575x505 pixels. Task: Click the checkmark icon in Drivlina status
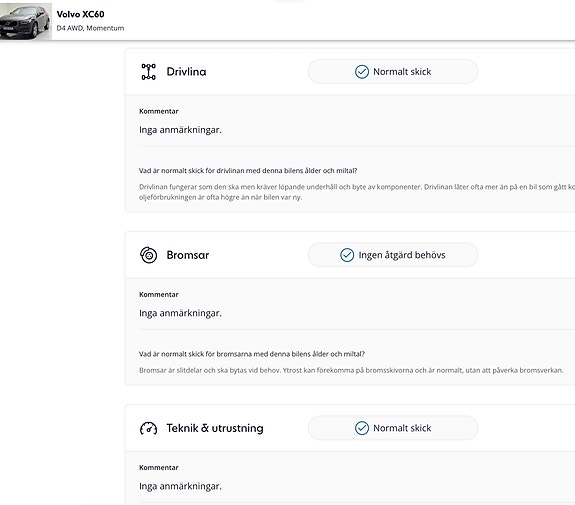coord(362,72)
